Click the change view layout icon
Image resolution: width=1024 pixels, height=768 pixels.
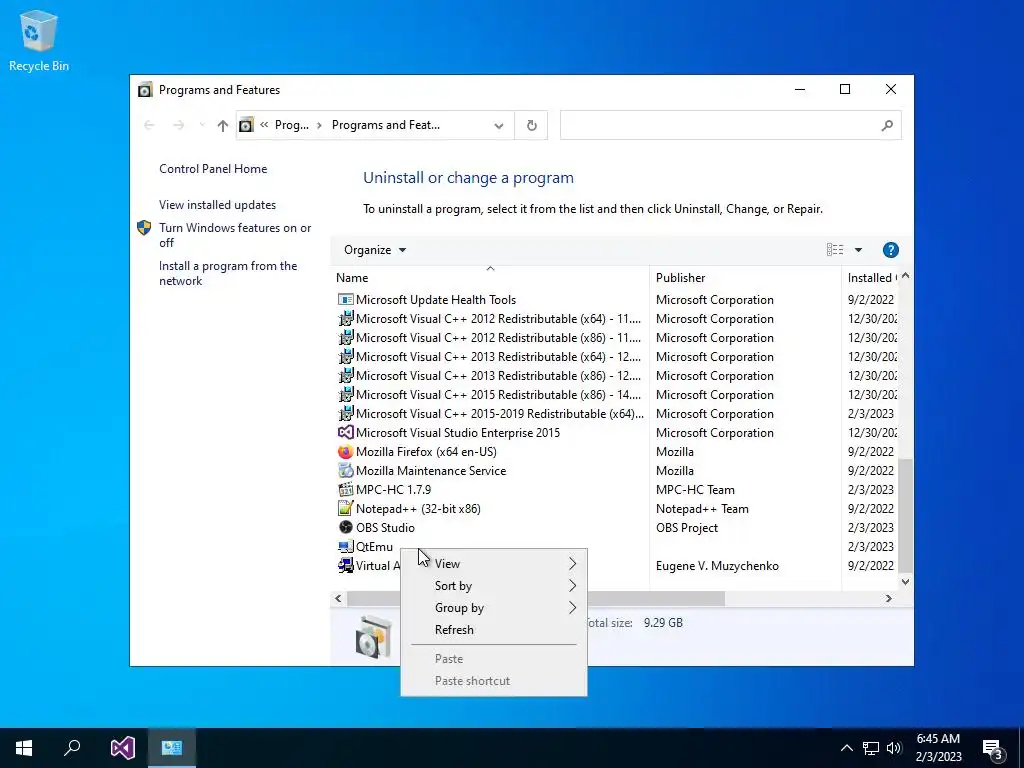click(835, 250)
